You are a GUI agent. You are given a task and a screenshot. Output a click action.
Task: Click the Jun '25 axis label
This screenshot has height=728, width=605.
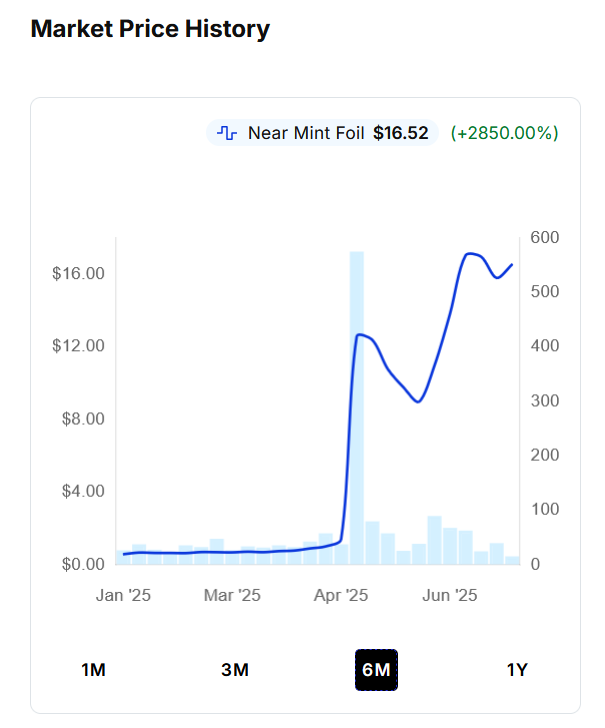point(449,595)
